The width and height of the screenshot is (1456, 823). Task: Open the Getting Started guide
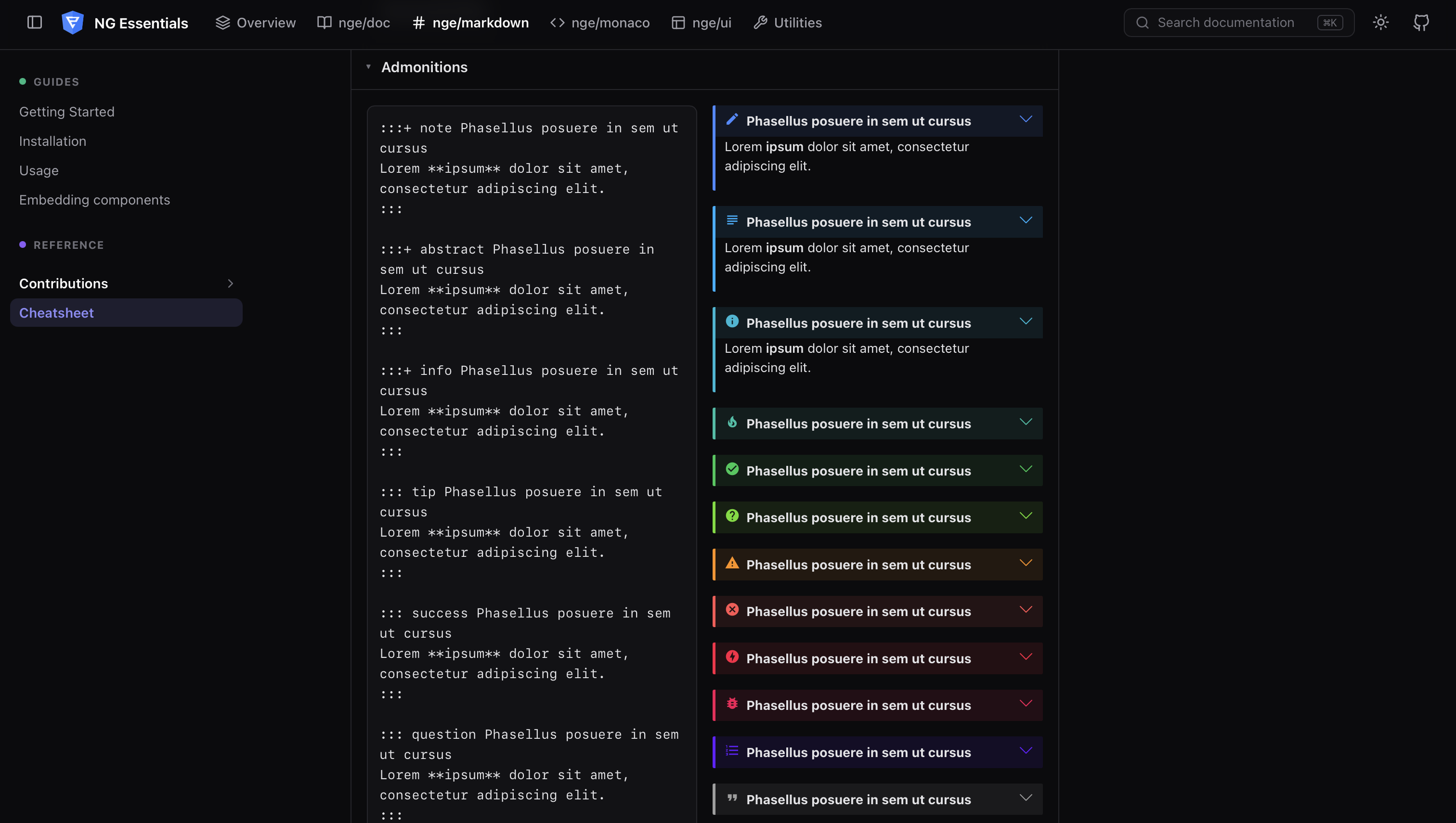67,112
